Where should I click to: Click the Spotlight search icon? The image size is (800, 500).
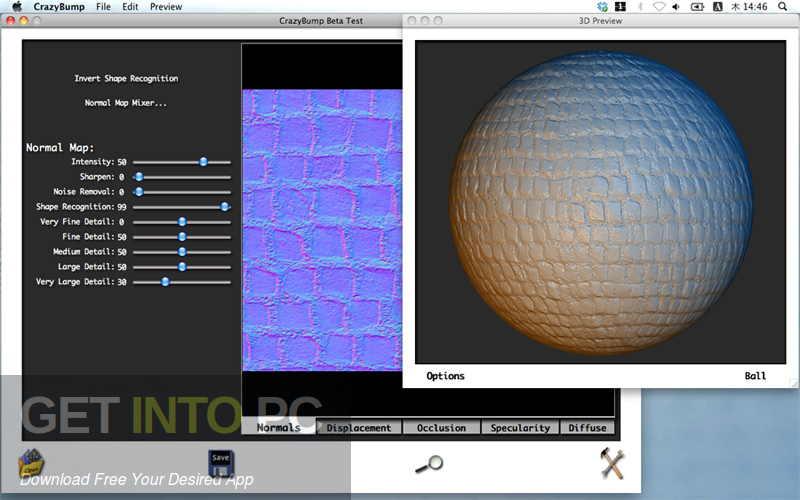(x=782, y=7)
